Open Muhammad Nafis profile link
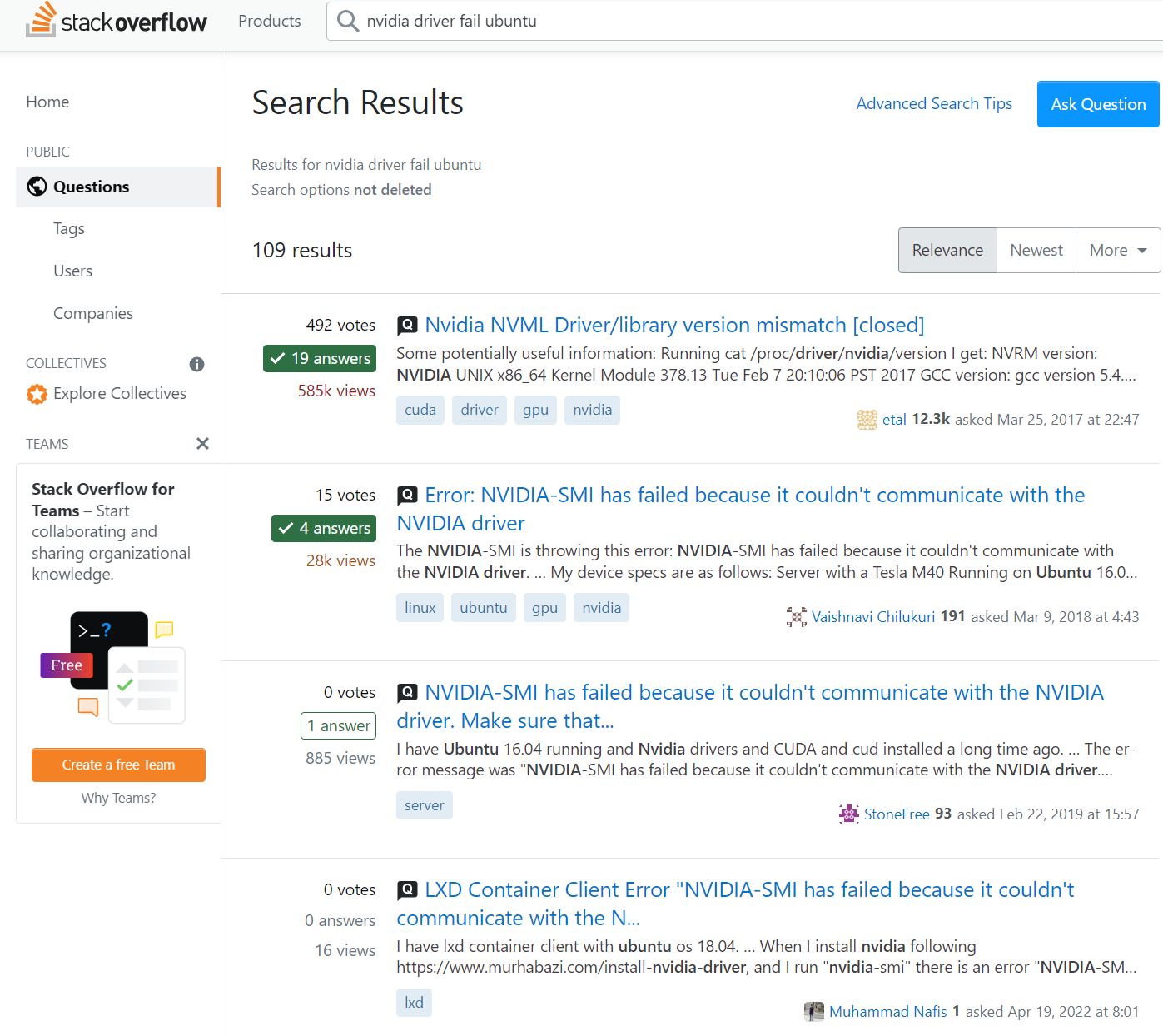Image resolution: width=1163 pixels, height=1036 pixels. pyautogui.click(x=888, y=1012)
